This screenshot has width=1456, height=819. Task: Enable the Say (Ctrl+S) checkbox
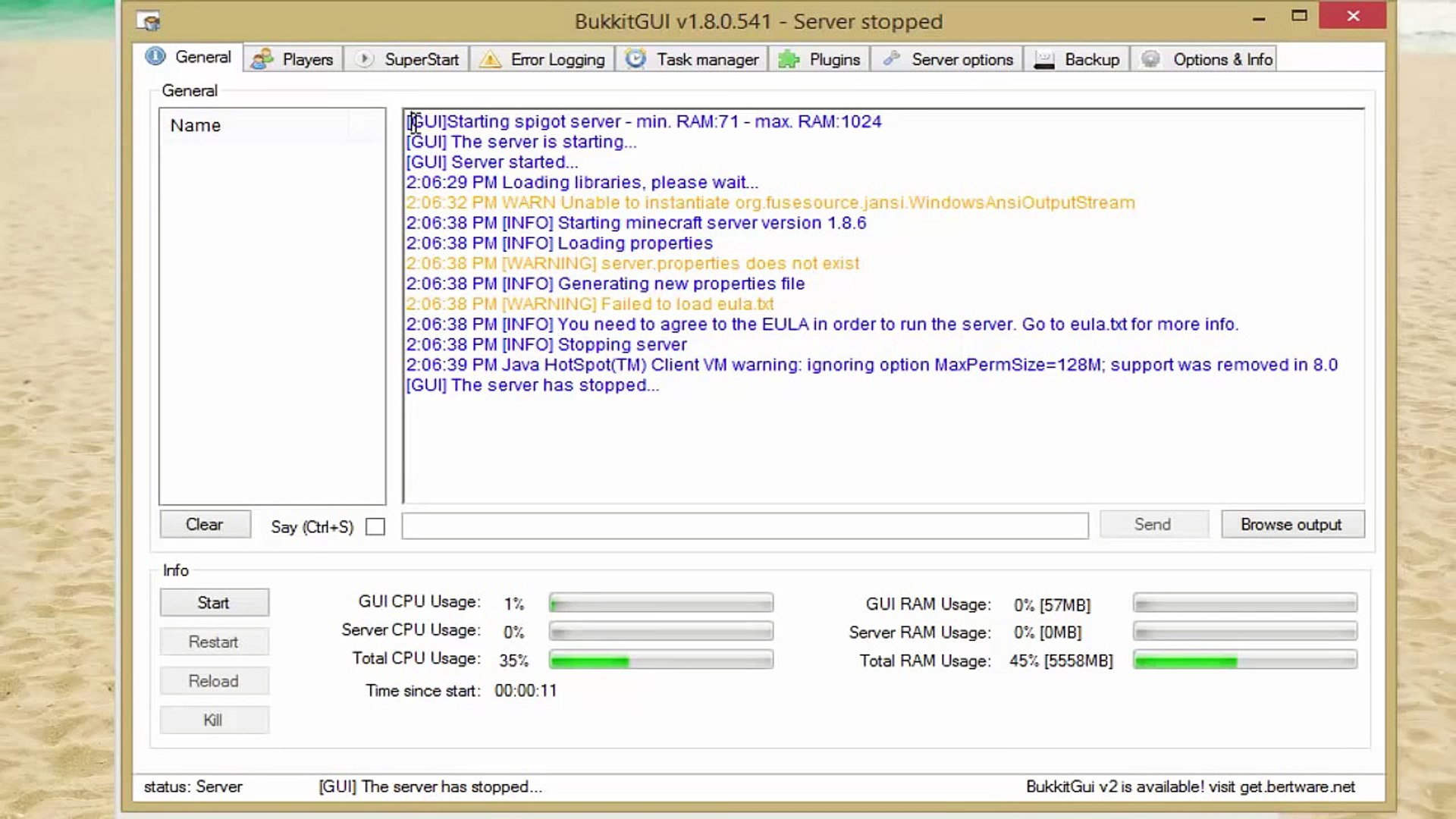375,526
